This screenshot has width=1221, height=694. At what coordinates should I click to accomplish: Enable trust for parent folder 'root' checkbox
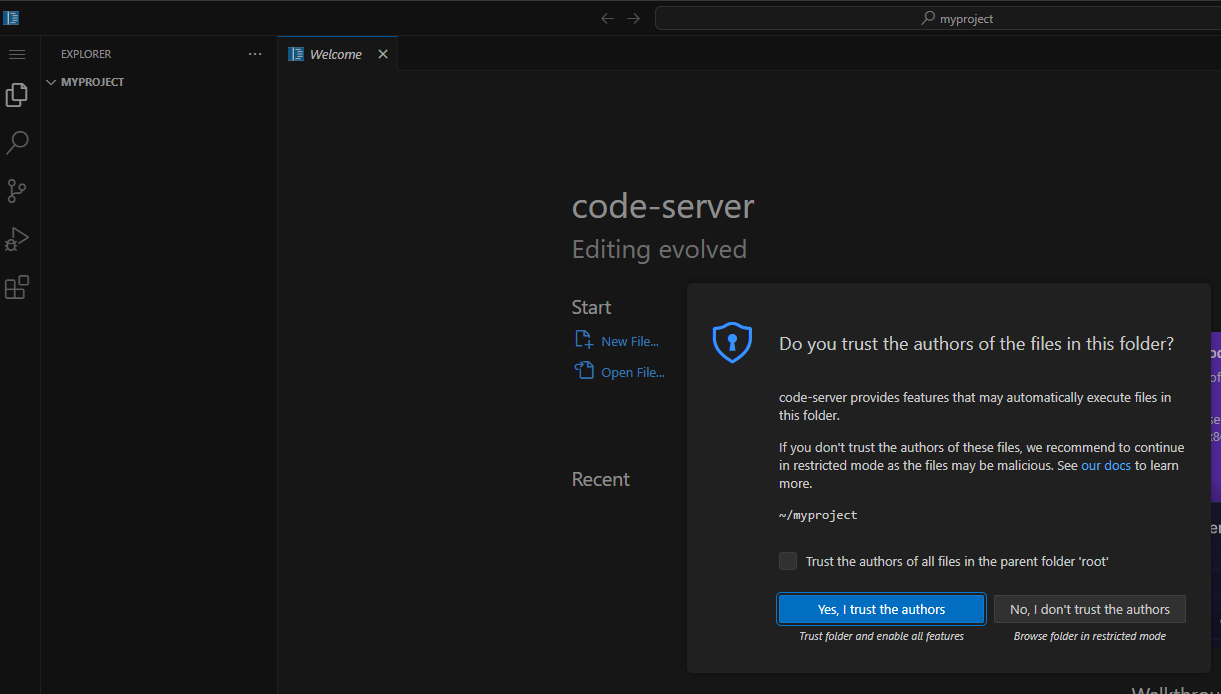click(x=788, y=561)
